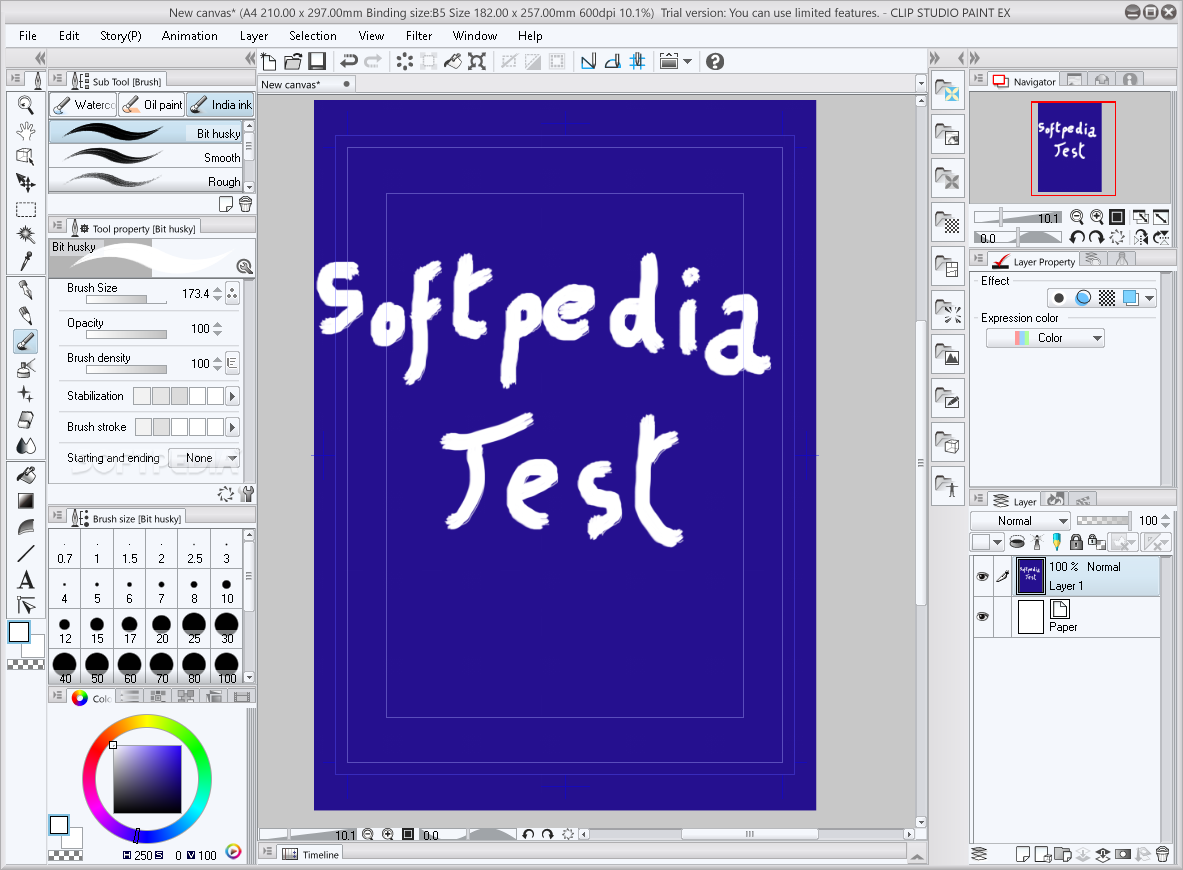Open the canvas tab list dropdown

pos(920,85)
